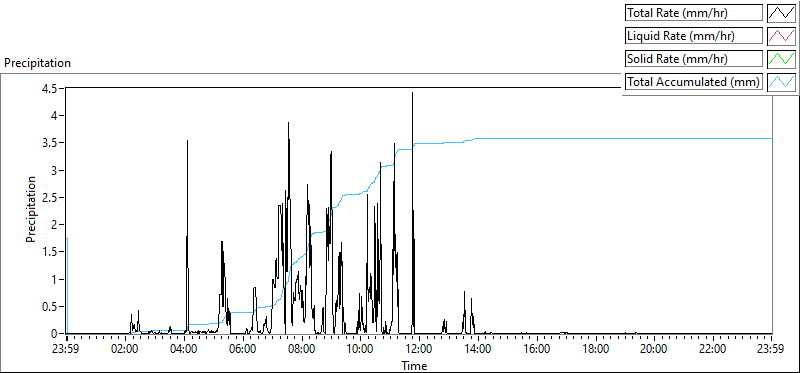Click the 14:00 time tick label

coord(478,350)
